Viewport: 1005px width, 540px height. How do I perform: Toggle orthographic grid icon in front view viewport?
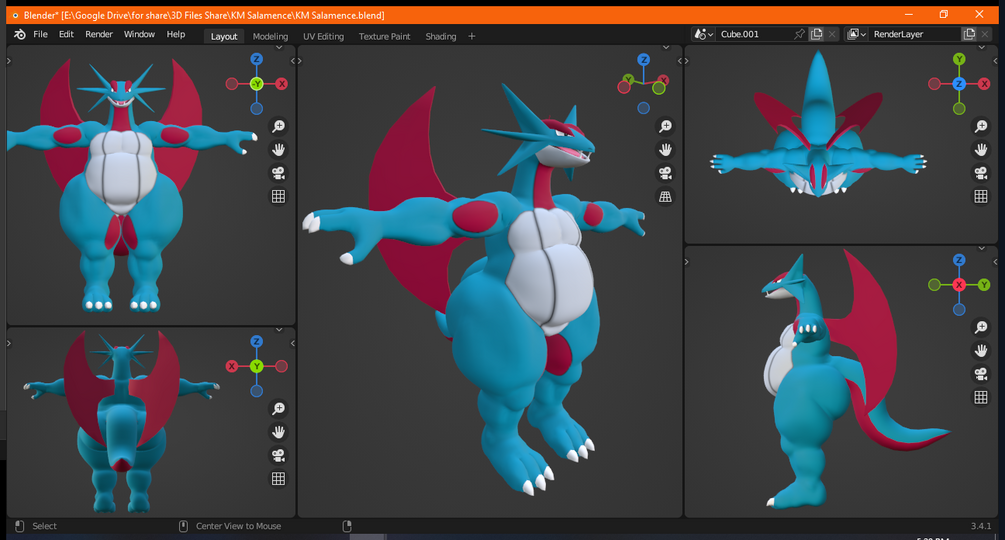point(278,197)
